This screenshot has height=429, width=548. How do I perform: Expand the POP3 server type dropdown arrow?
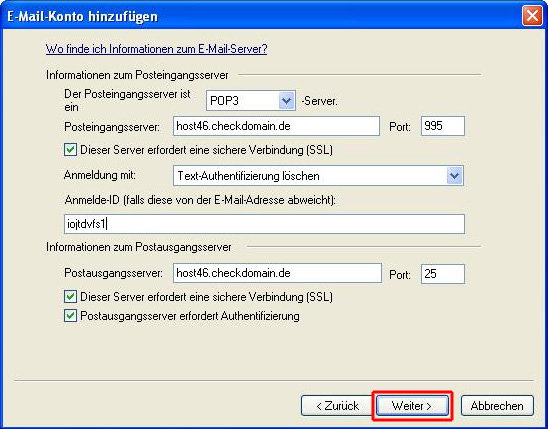(x=287, y=101)
